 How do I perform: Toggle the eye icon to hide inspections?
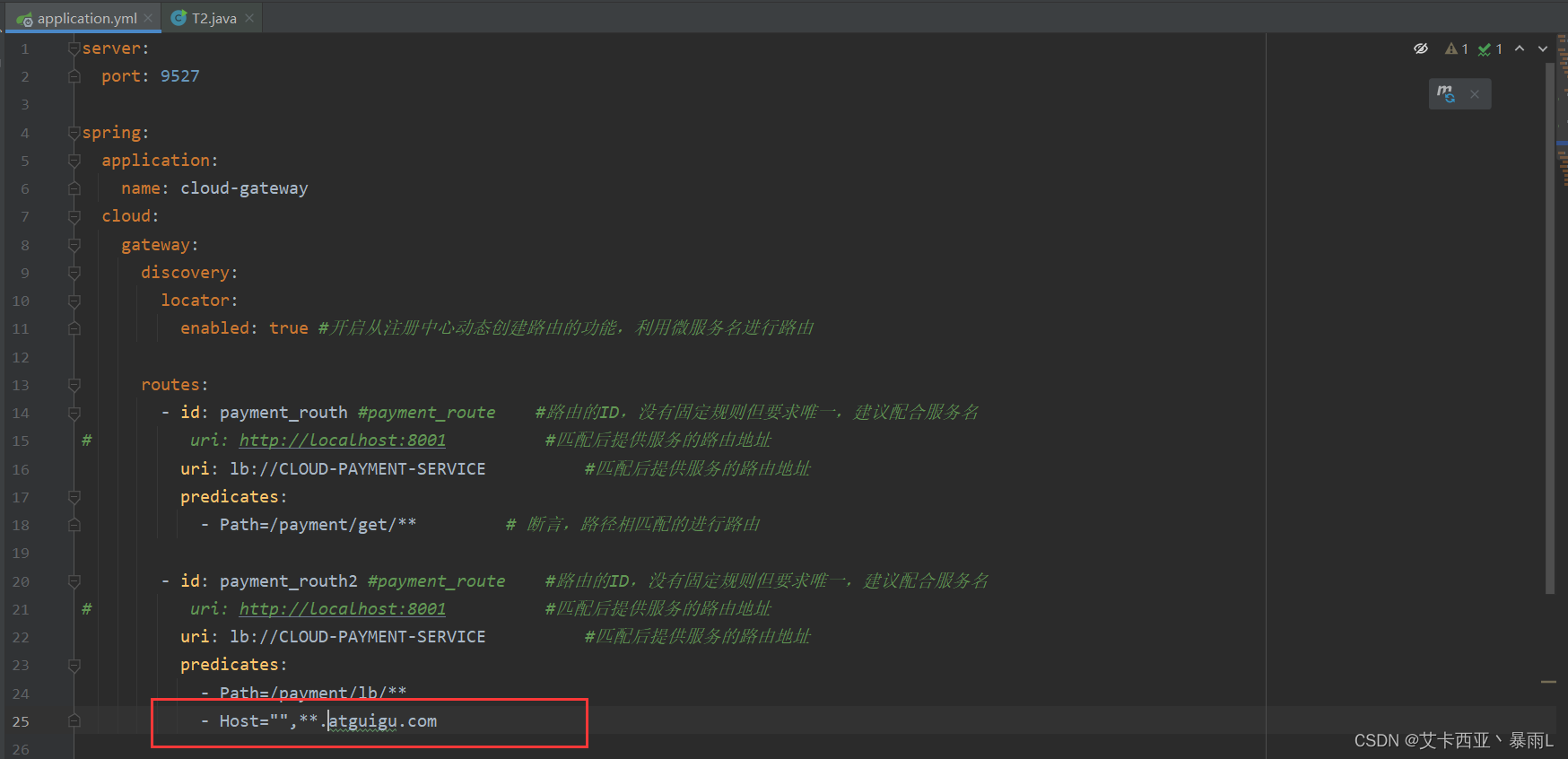[1421, 48]
